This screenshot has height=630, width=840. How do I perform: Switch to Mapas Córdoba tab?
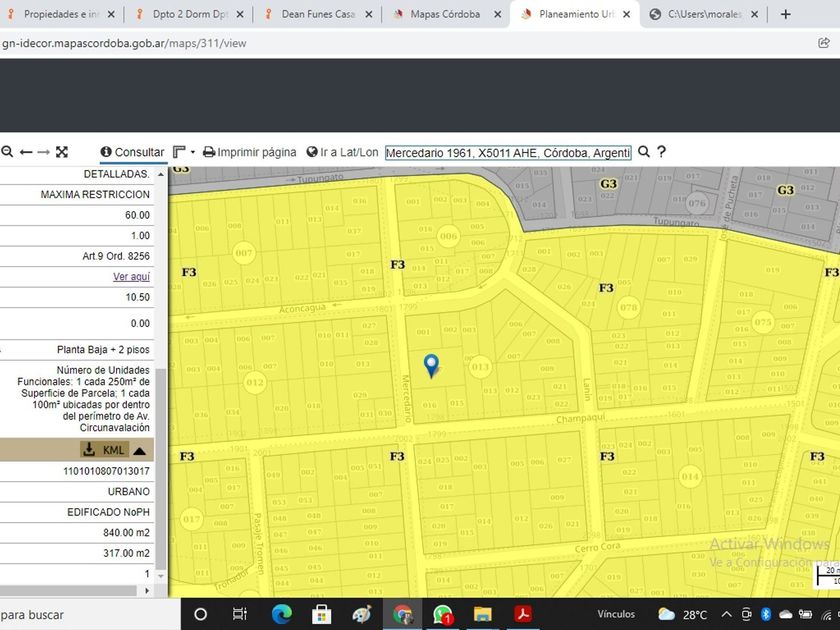[445, 14]
